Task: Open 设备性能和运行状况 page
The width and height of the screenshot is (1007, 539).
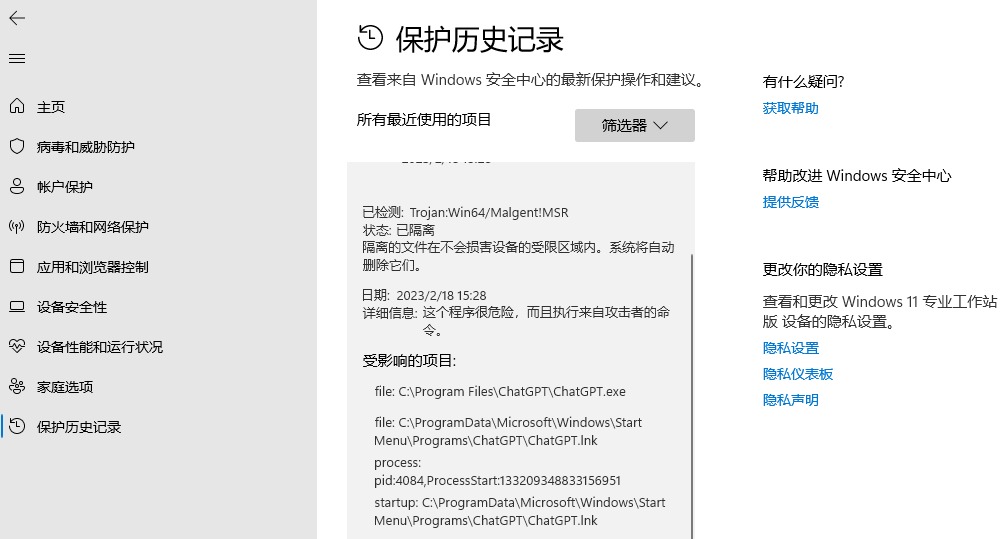Action: point(100,347)
